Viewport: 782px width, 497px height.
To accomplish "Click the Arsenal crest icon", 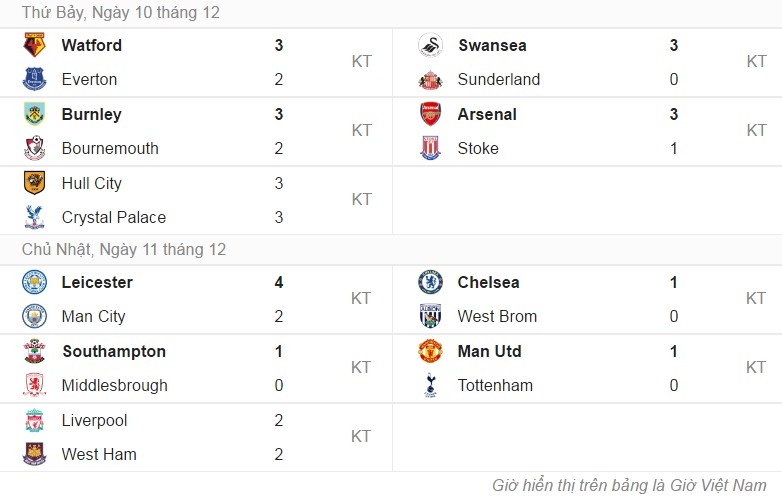I will tap(431, 114).
